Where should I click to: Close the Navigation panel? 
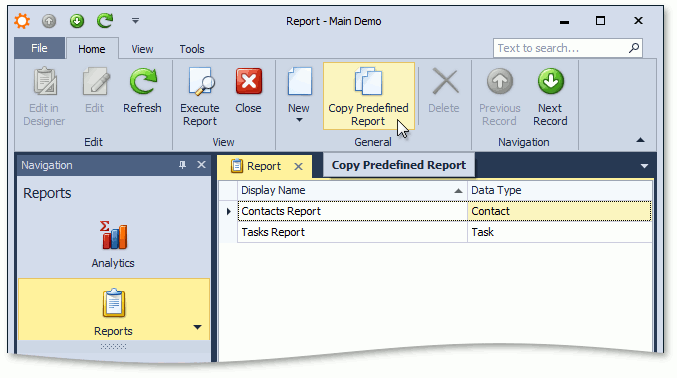click(201, 165)
